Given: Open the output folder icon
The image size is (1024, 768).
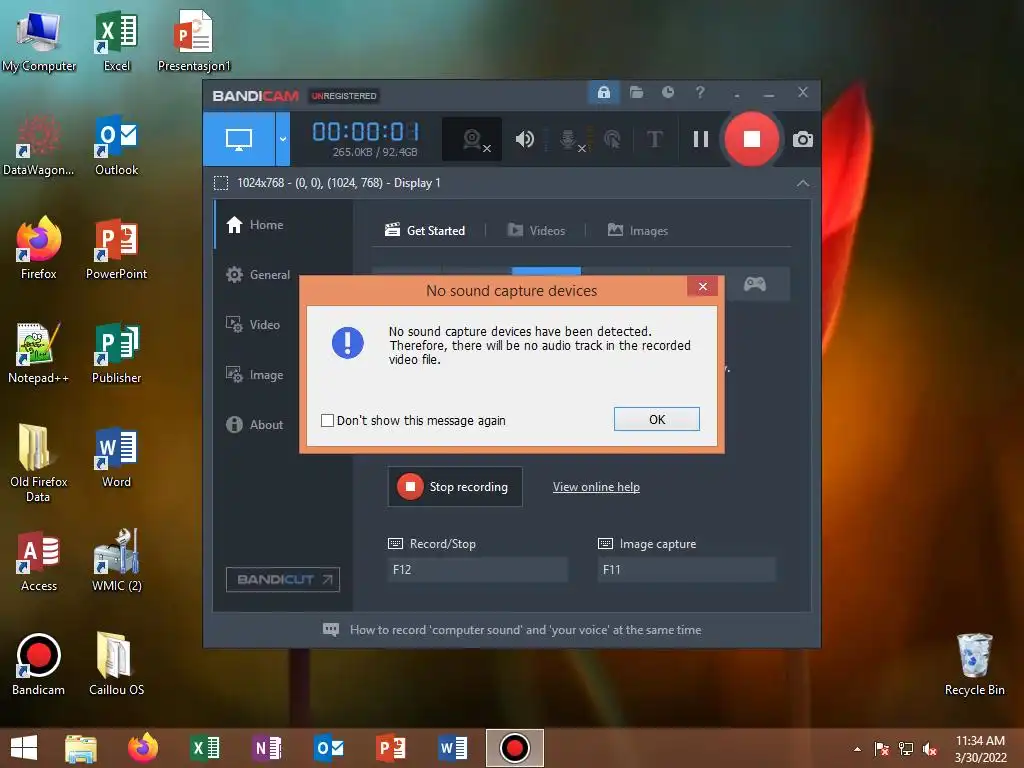Looking at the screenshot, I should pos(636,93).
